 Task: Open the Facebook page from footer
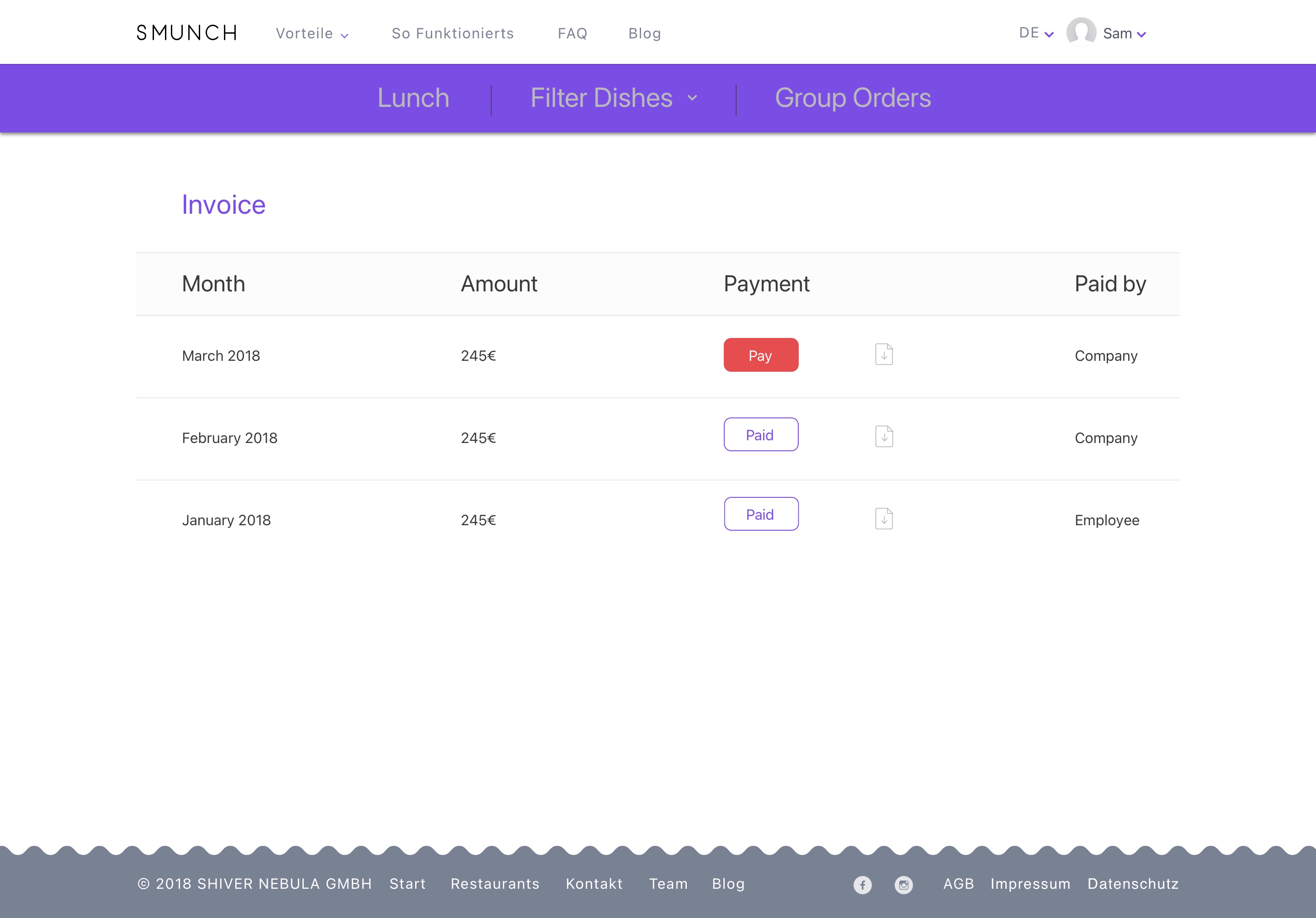tap(862, 885)
